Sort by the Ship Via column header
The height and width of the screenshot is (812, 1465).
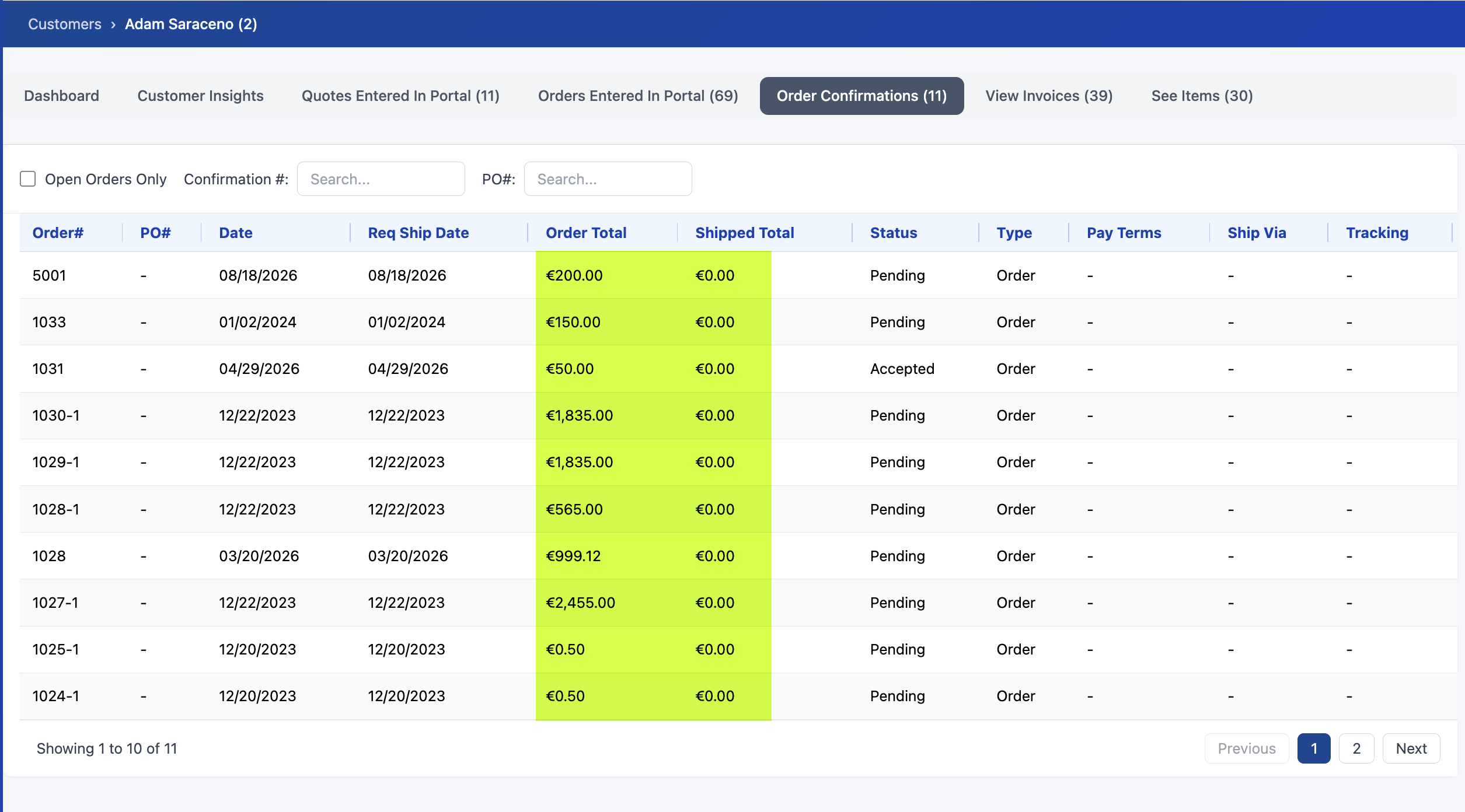1257,233
